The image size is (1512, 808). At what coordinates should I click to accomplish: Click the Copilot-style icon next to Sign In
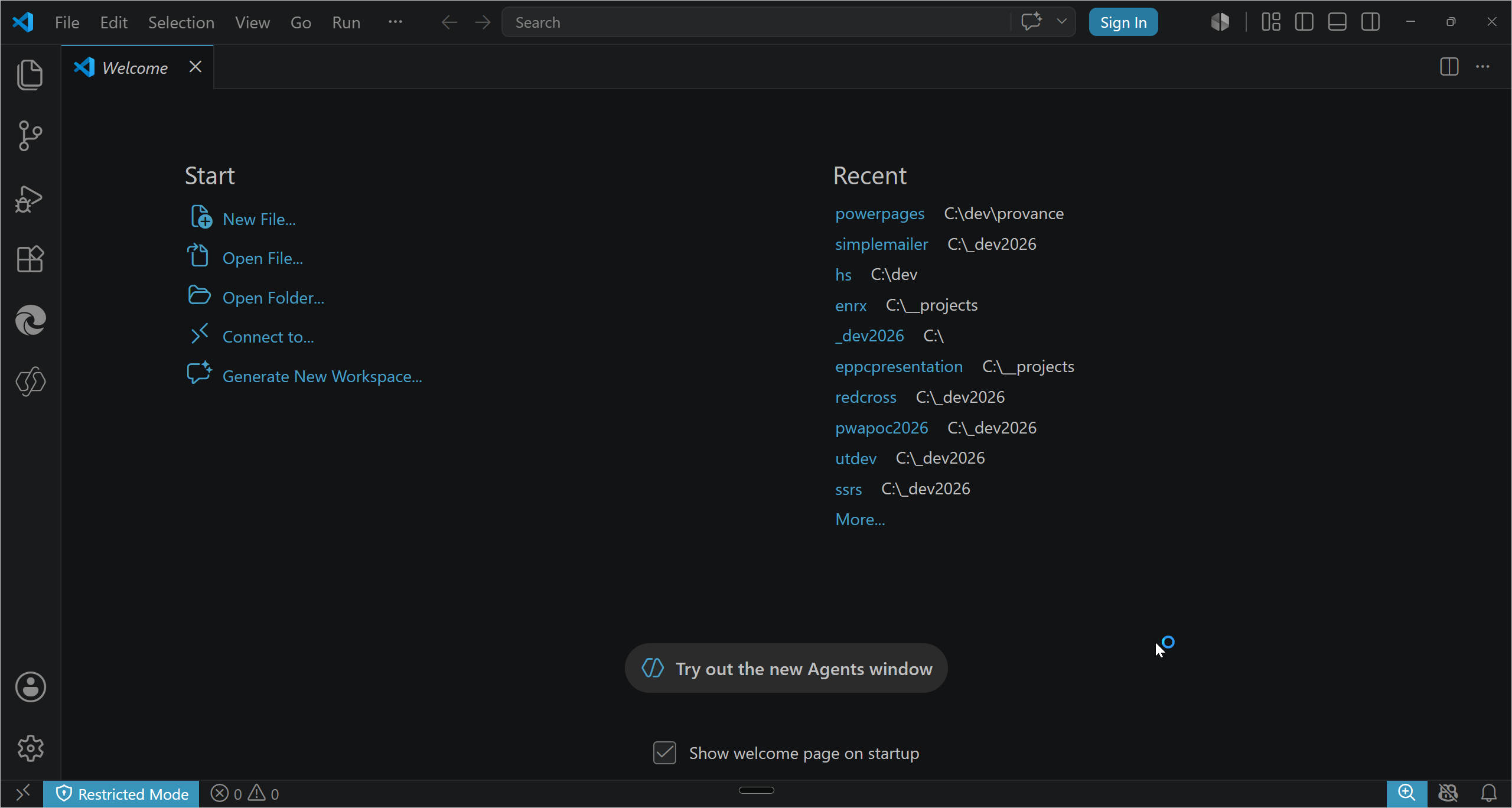pyautogui.click(x=1220, y=22)
